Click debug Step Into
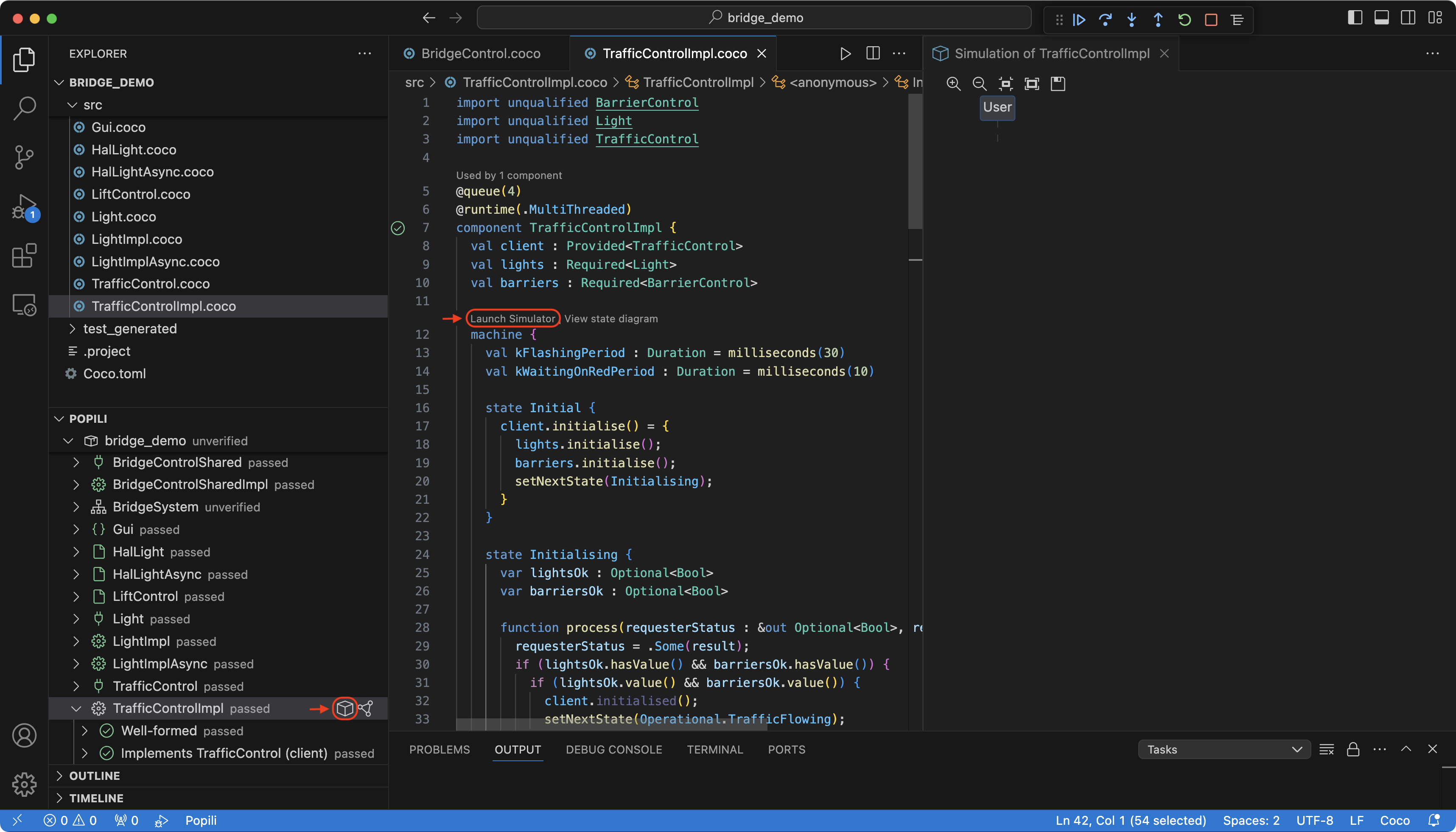 pos(1131,20)
